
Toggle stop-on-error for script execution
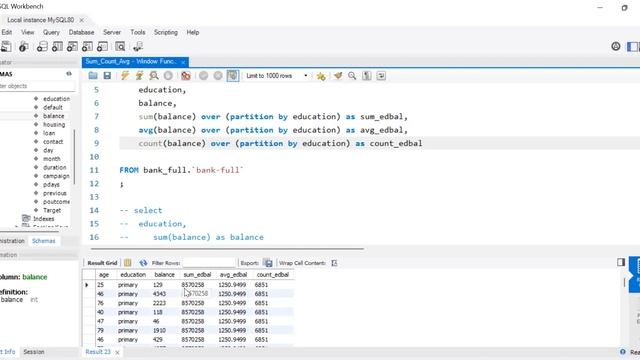point(186,76)
